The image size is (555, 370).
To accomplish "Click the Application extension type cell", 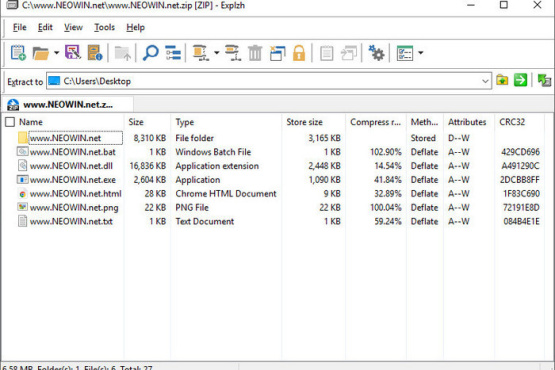I will pos(217,166).
